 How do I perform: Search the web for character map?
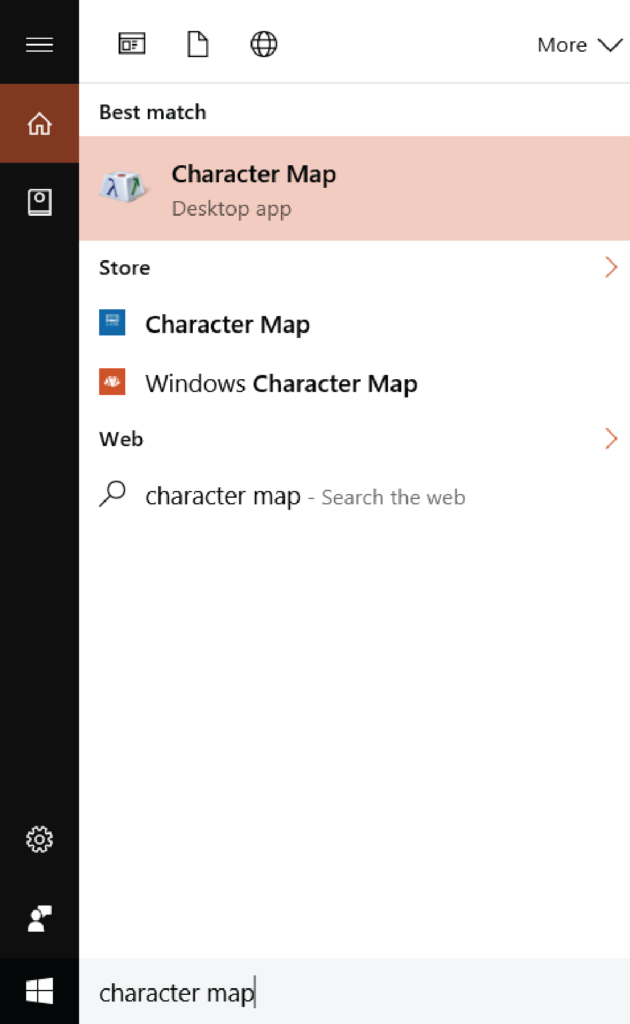click(x=354, y=496)
